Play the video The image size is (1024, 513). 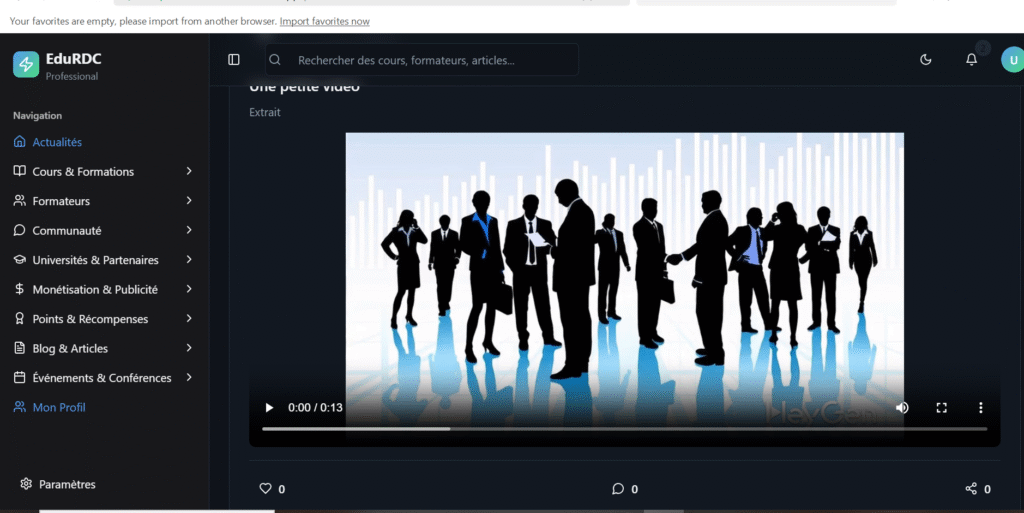coord(268,408)
